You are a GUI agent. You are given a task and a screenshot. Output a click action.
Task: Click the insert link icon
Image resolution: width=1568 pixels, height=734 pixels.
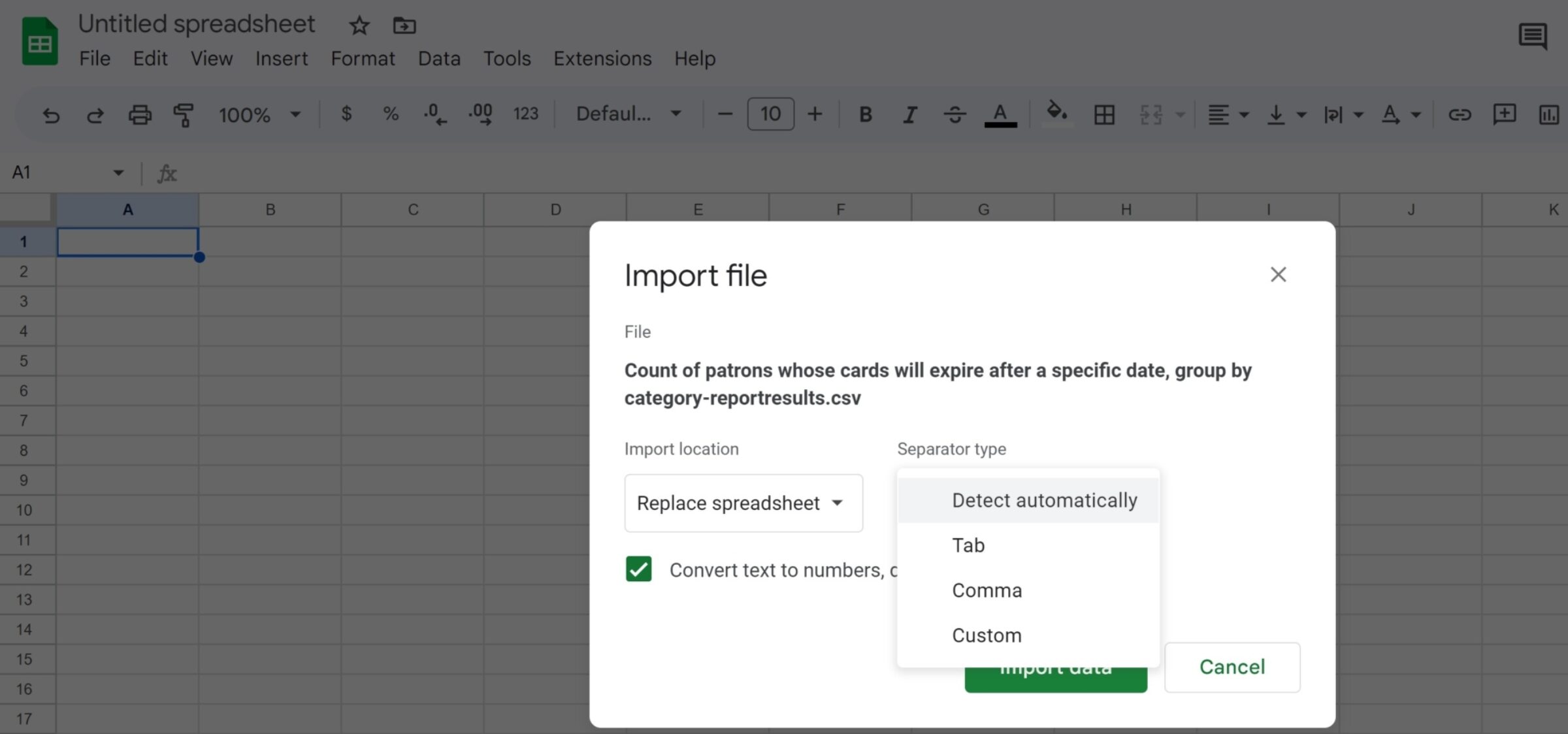click(x=1460, y=115)
